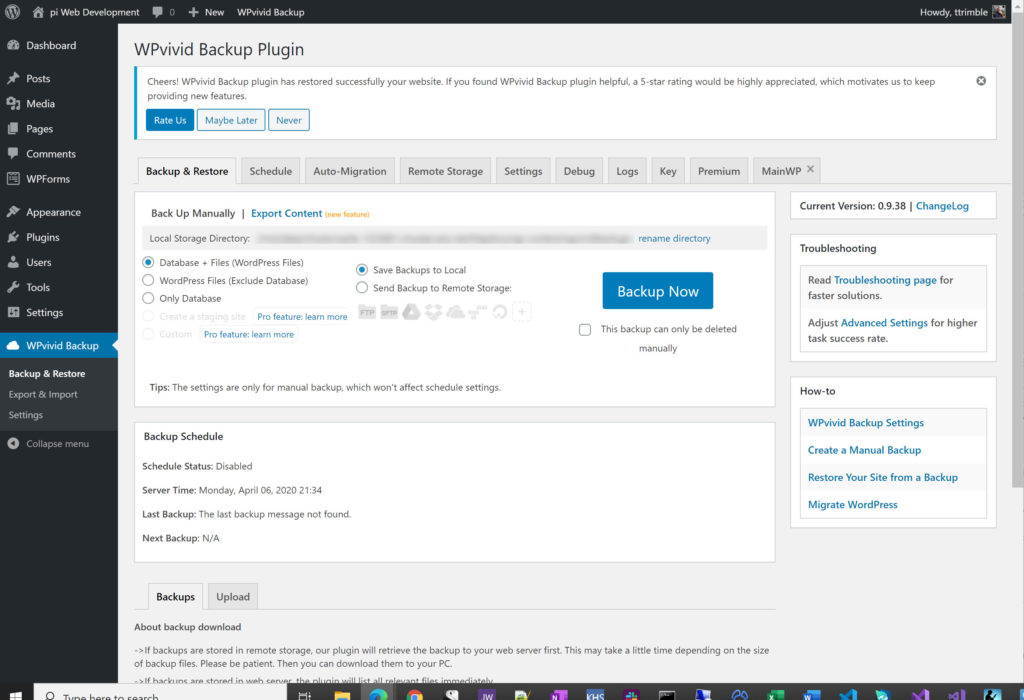Click the Appearance paintbrush icon
The height and width of the screenshot is (700, 1024).
pyautogui.click(x=13, y=212)
